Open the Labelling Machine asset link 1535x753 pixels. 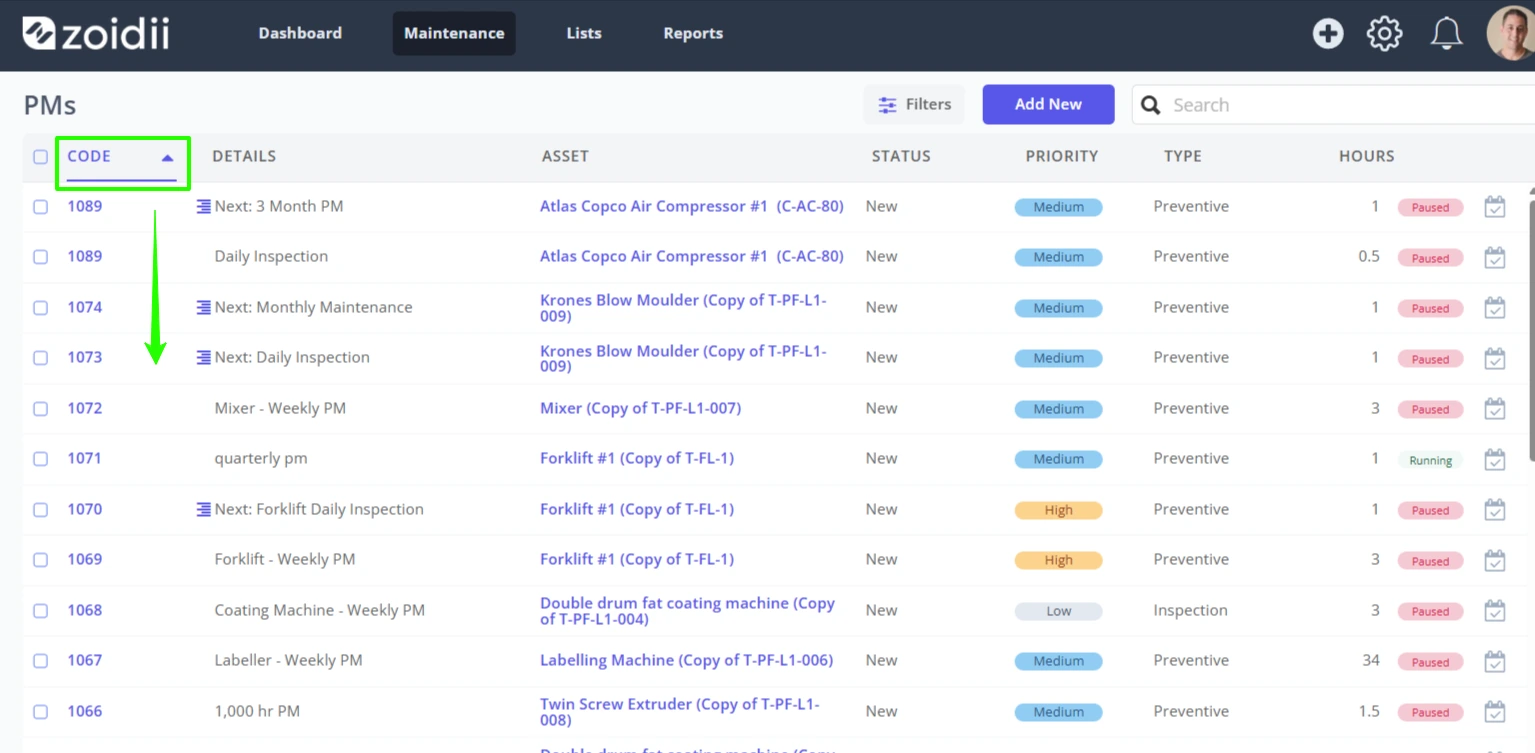tap(686, 660)
